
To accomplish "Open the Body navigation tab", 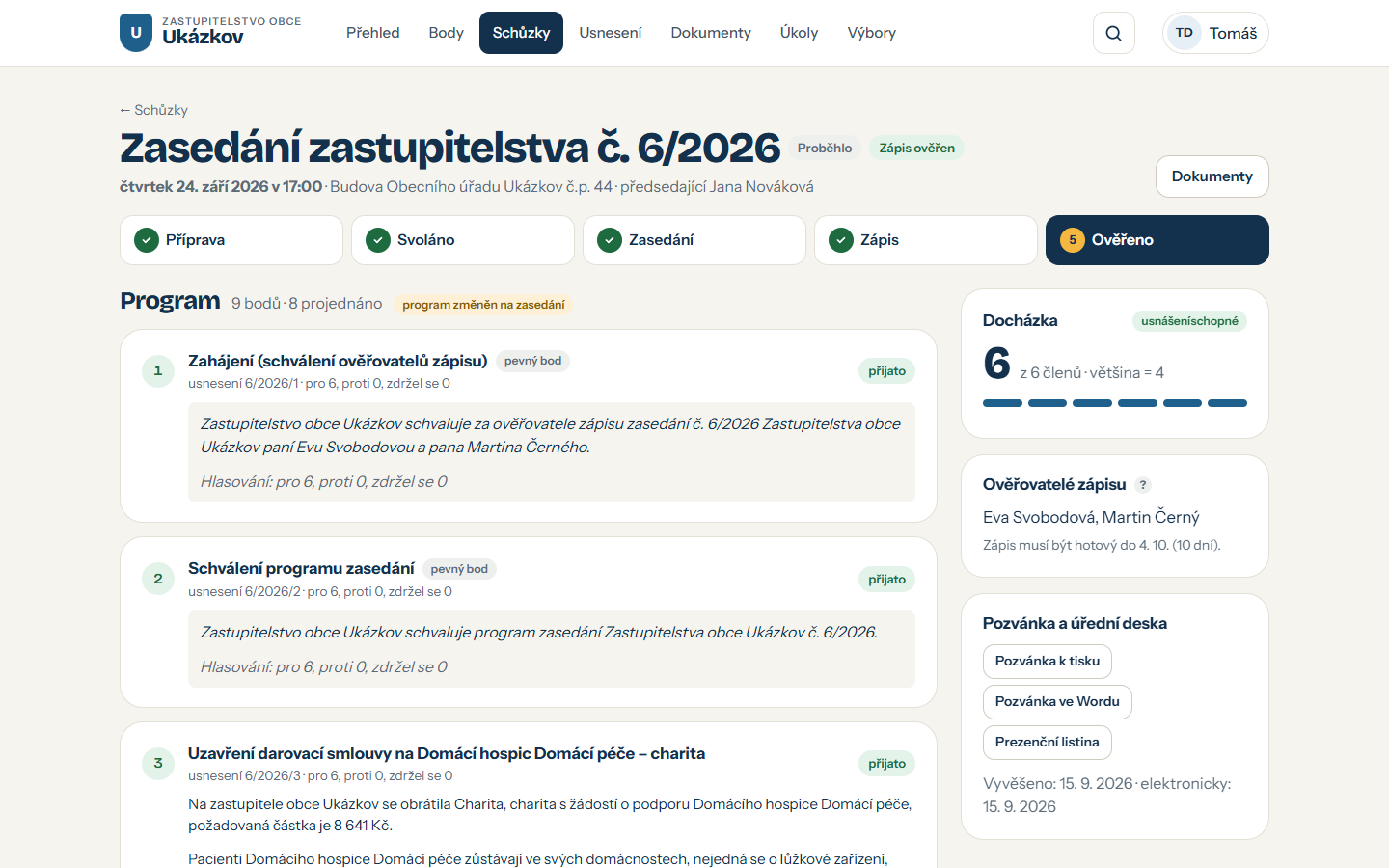I will (447, 33).
